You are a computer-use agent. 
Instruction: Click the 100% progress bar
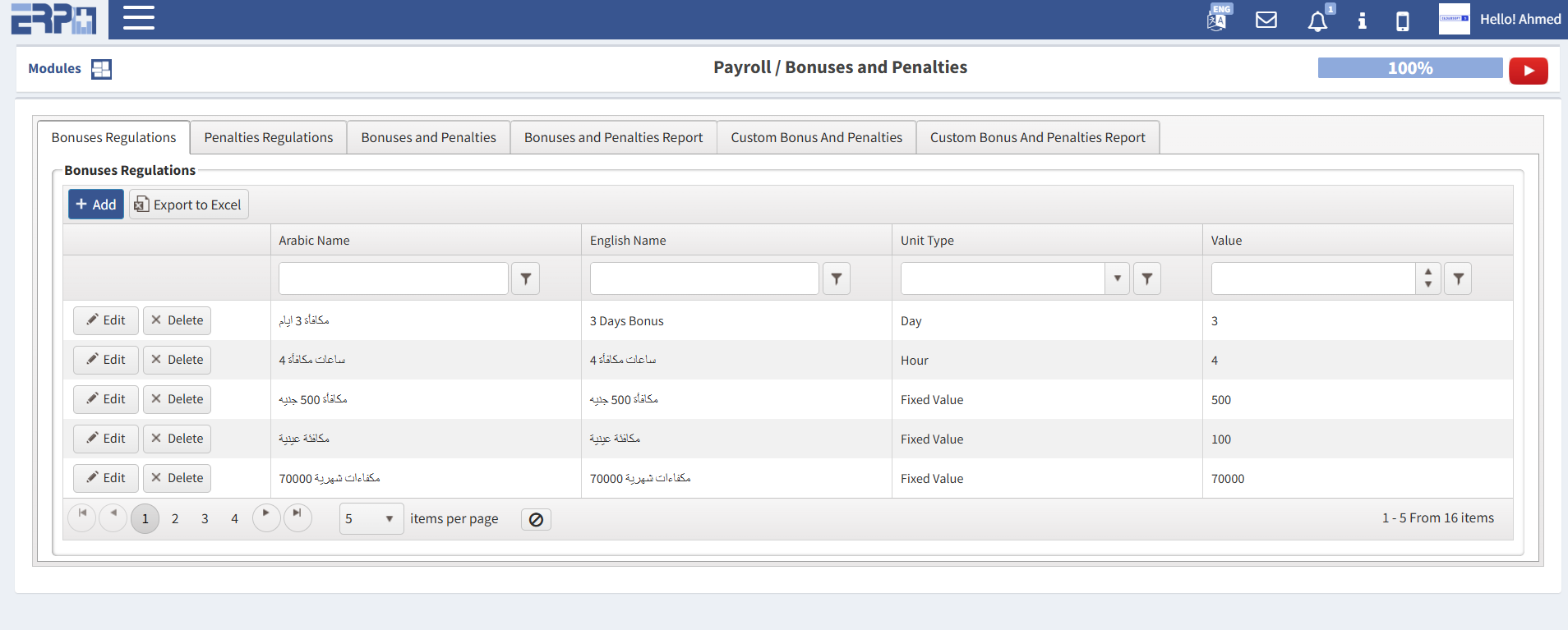(x=1409, y=68)
